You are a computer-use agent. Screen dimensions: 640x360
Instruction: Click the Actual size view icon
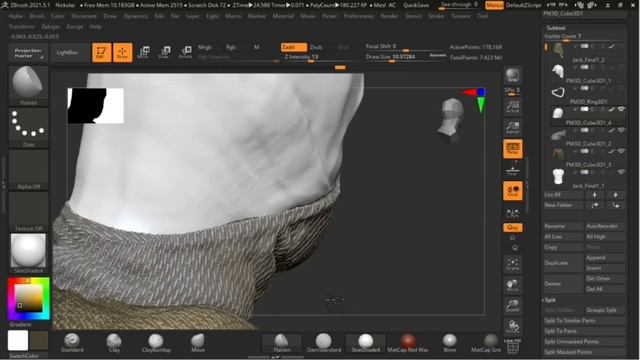pyautogui.click(x=513, y=106)
